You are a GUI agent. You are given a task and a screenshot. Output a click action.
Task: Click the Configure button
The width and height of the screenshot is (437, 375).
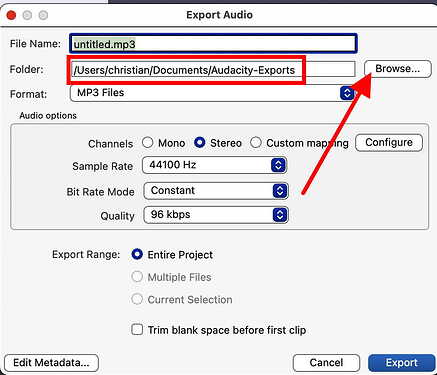pyautogui.click(x=389, y=143)
